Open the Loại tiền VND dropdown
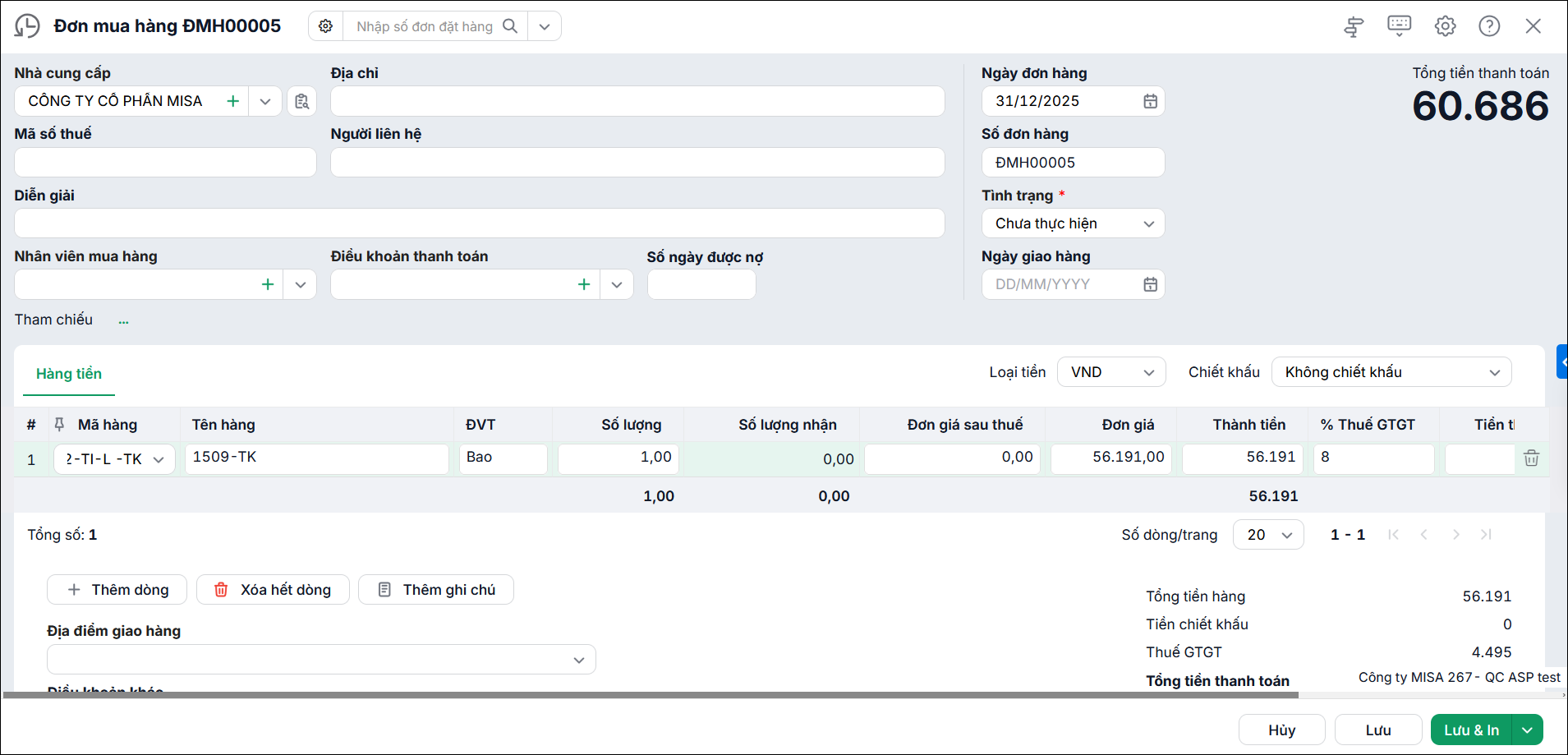Image resolution: width=1568 pixels, height=755 pixels. [1111, 372]
